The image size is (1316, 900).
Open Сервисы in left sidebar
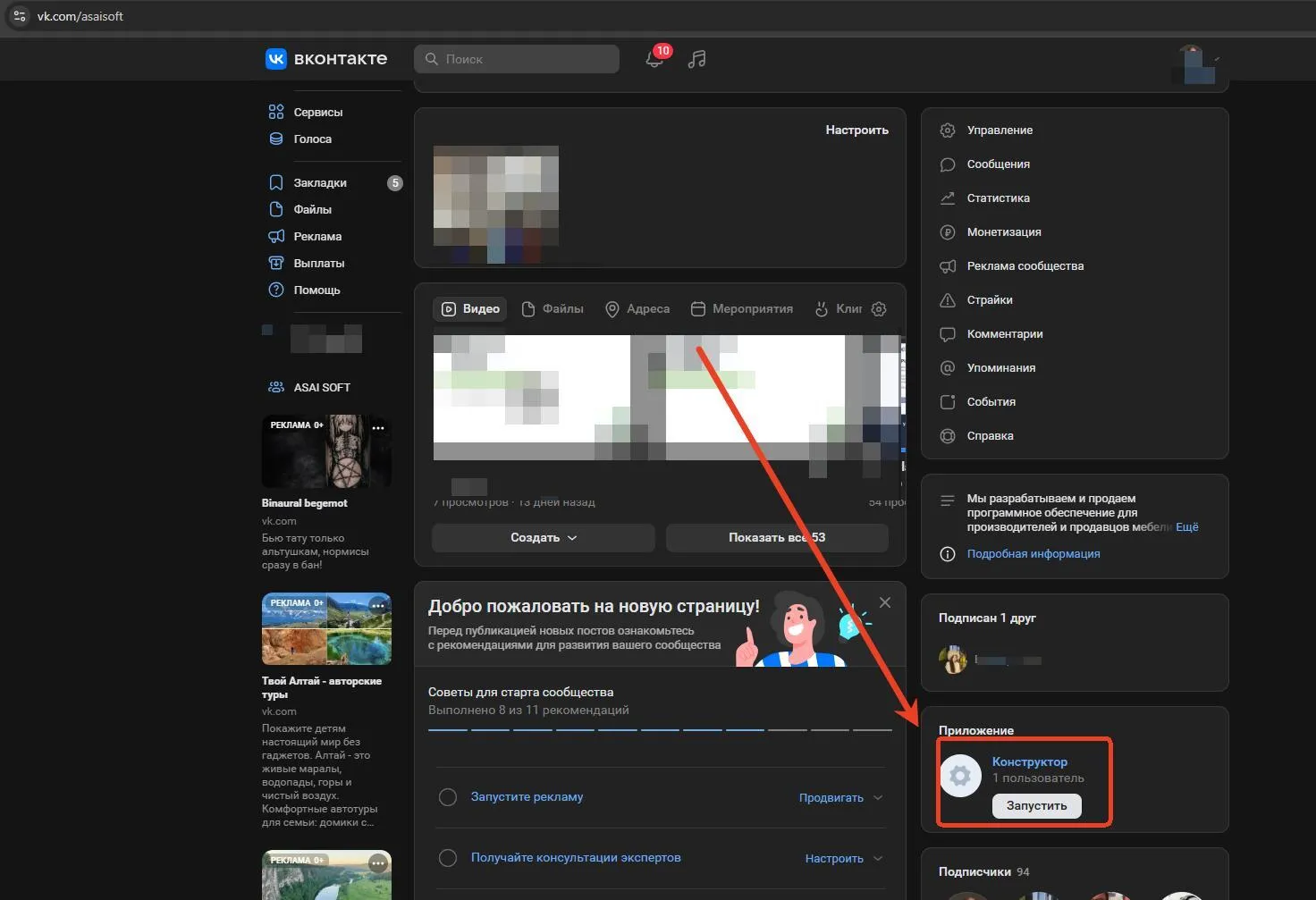tap(306, 112)
